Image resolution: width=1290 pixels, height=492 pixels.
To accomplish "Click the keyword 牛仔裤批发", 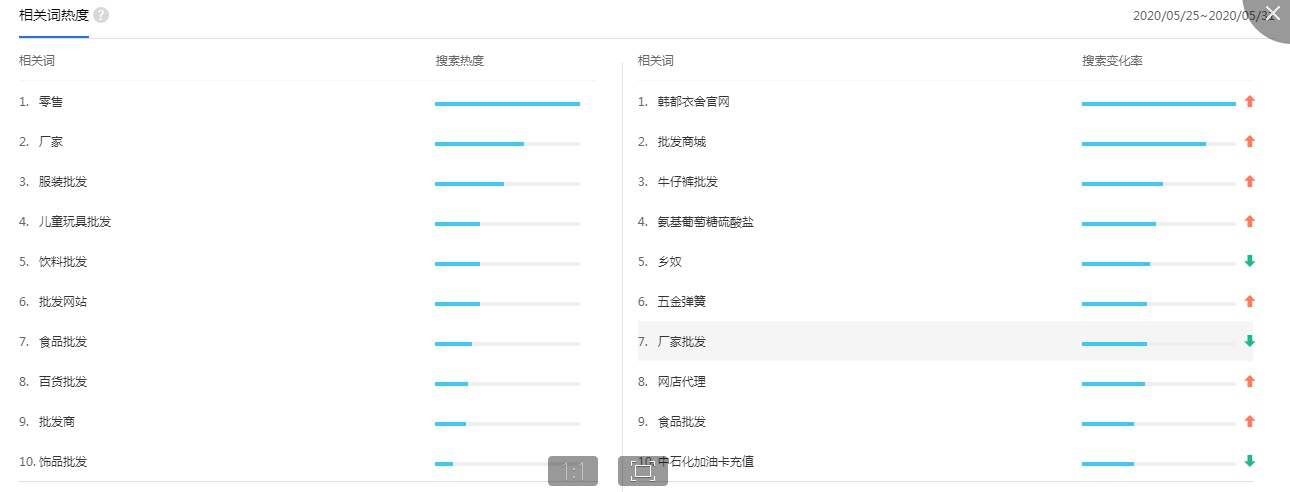I will coord(688,182).
